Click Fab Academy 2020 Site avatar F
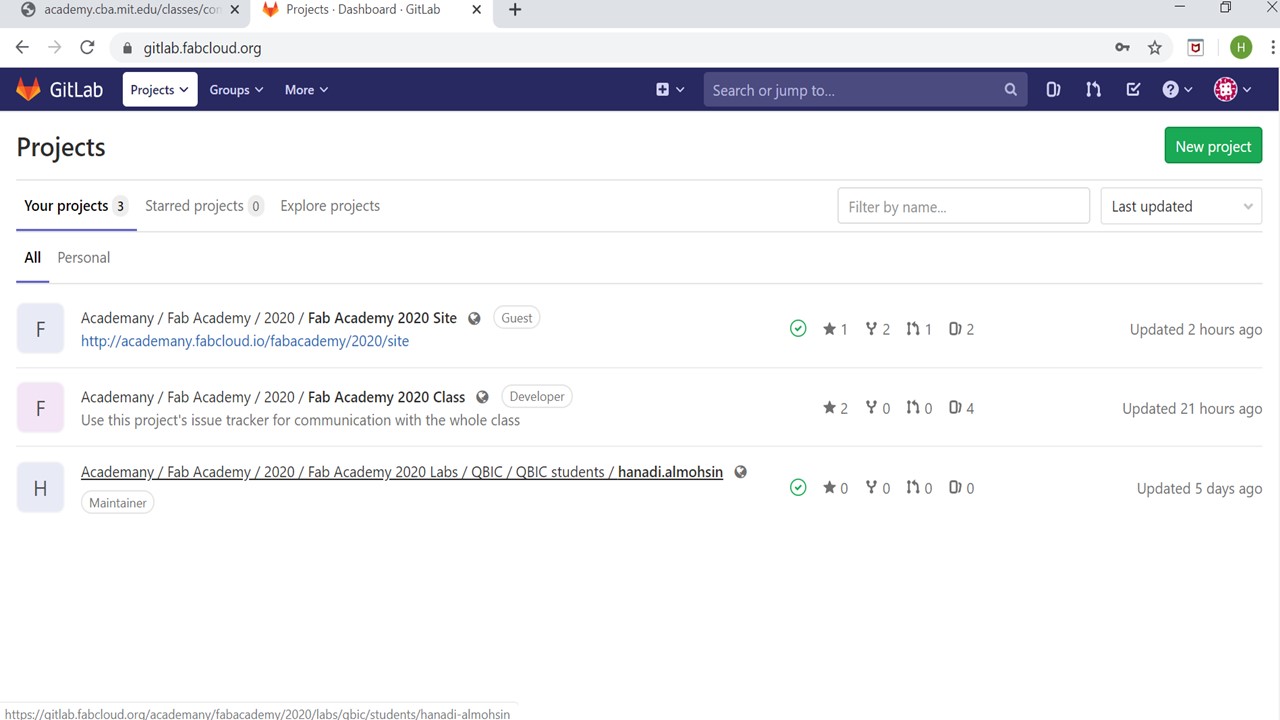 (40, 329)
